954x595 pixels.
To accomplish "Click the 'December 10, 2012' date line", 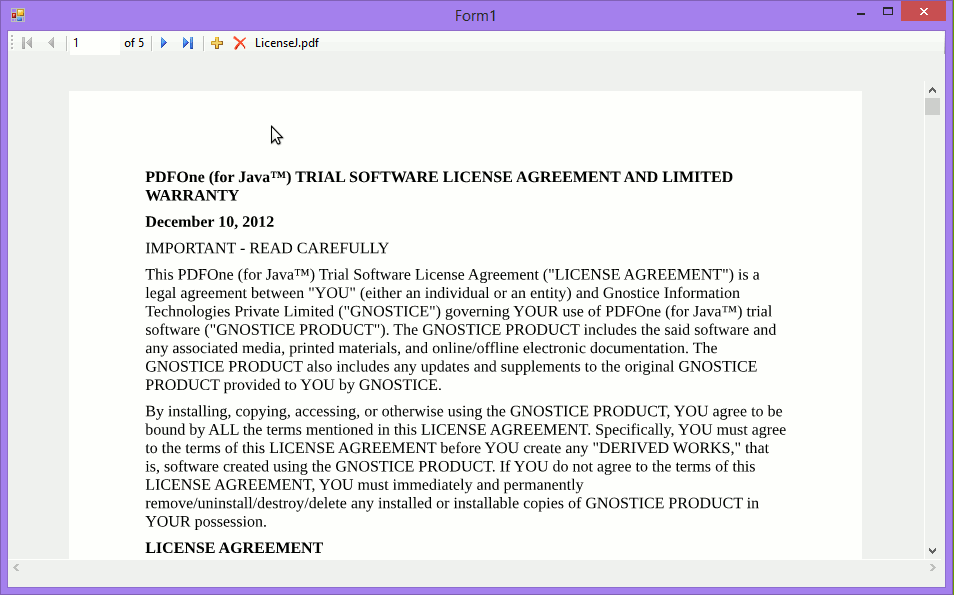I will point(209,221).
